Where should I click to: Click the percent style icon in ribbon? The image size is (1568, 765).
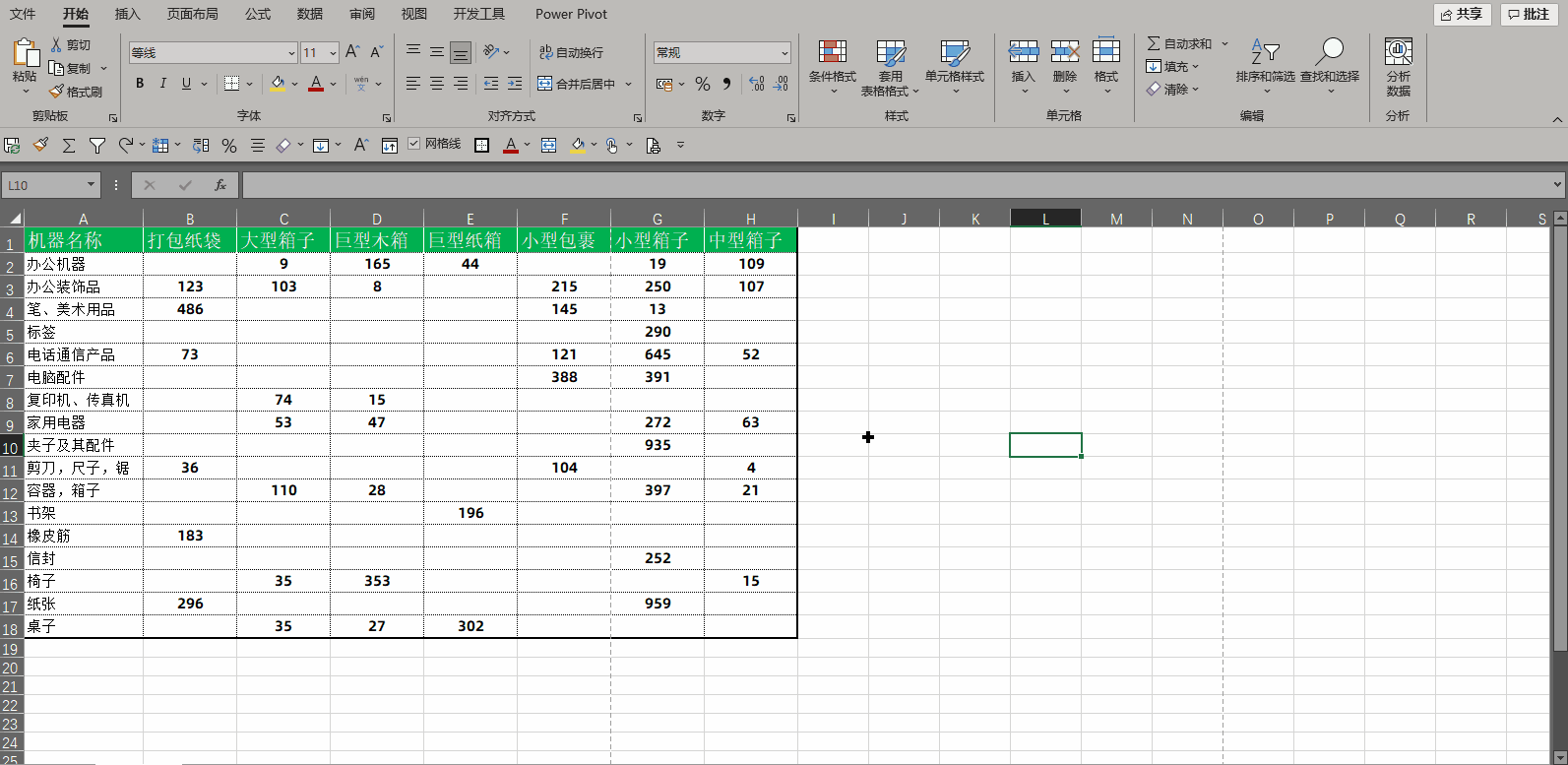[702, 85]
